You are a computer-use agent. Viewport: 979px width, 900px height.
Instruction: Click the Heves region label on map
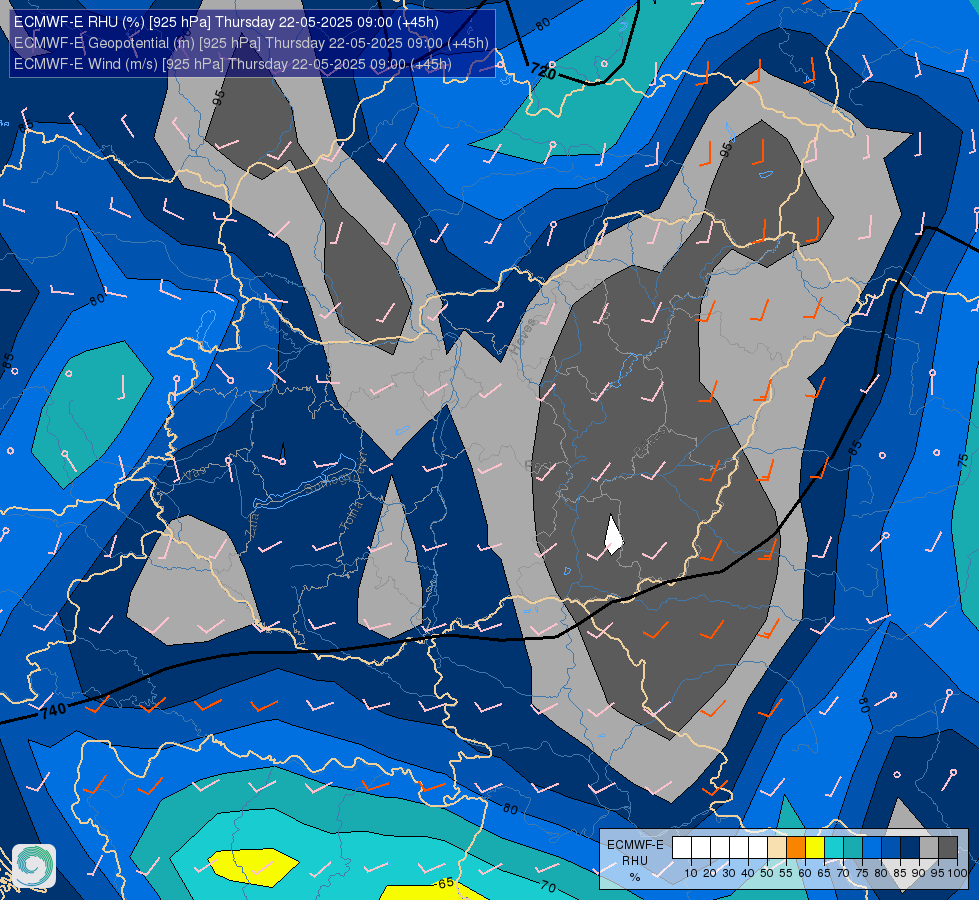[x=523, y=337]
